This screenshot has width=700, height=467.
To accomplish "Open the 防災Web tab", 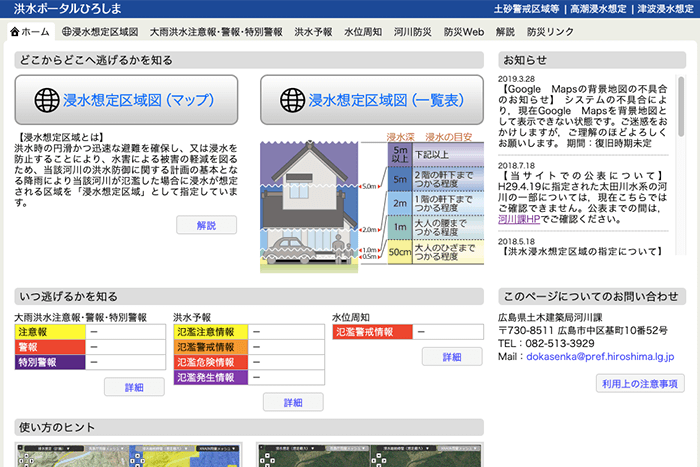I will coord(464,32).
